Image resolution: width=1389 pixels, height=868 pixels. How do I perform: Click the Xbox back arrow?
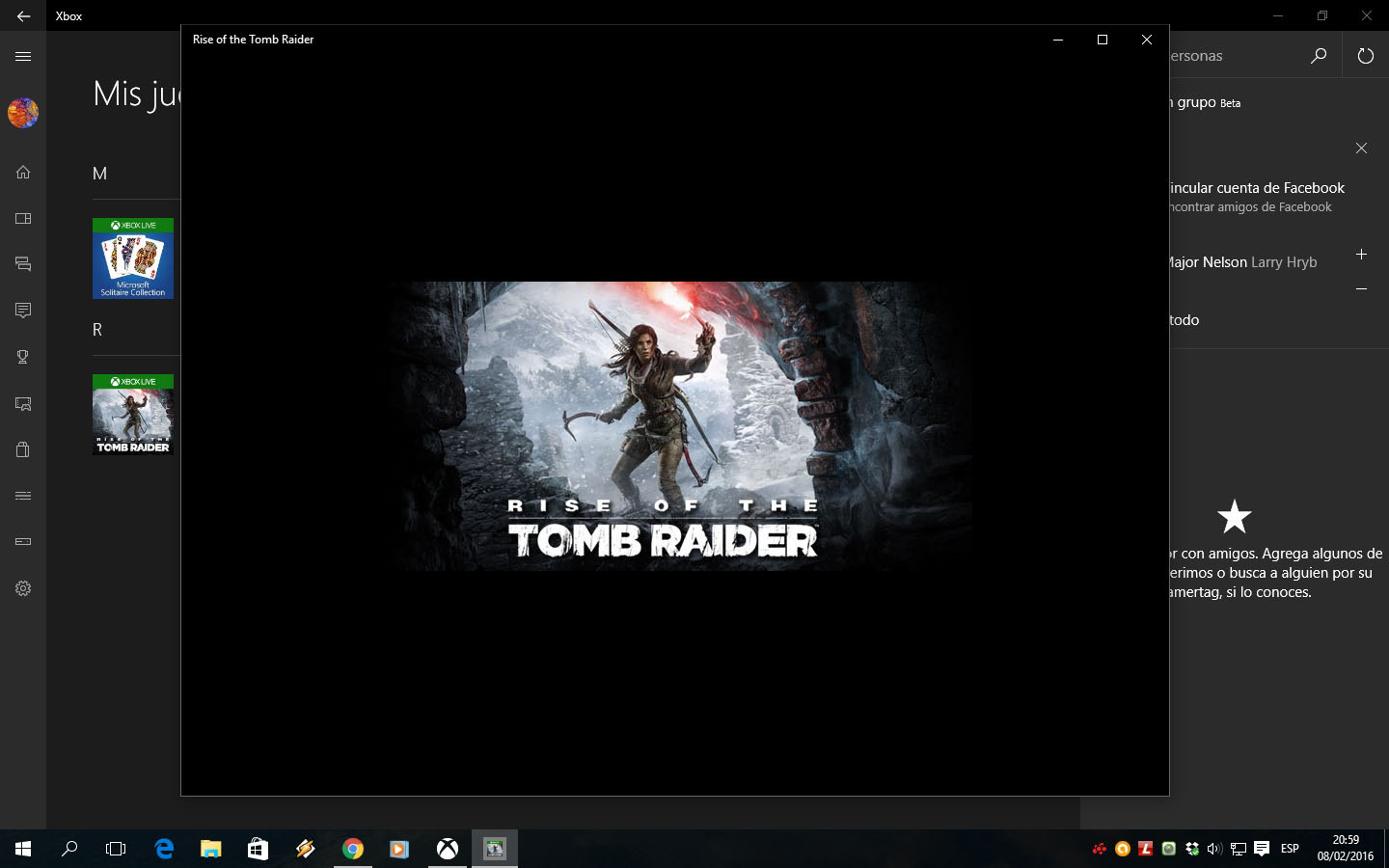[x=23, y=16]
